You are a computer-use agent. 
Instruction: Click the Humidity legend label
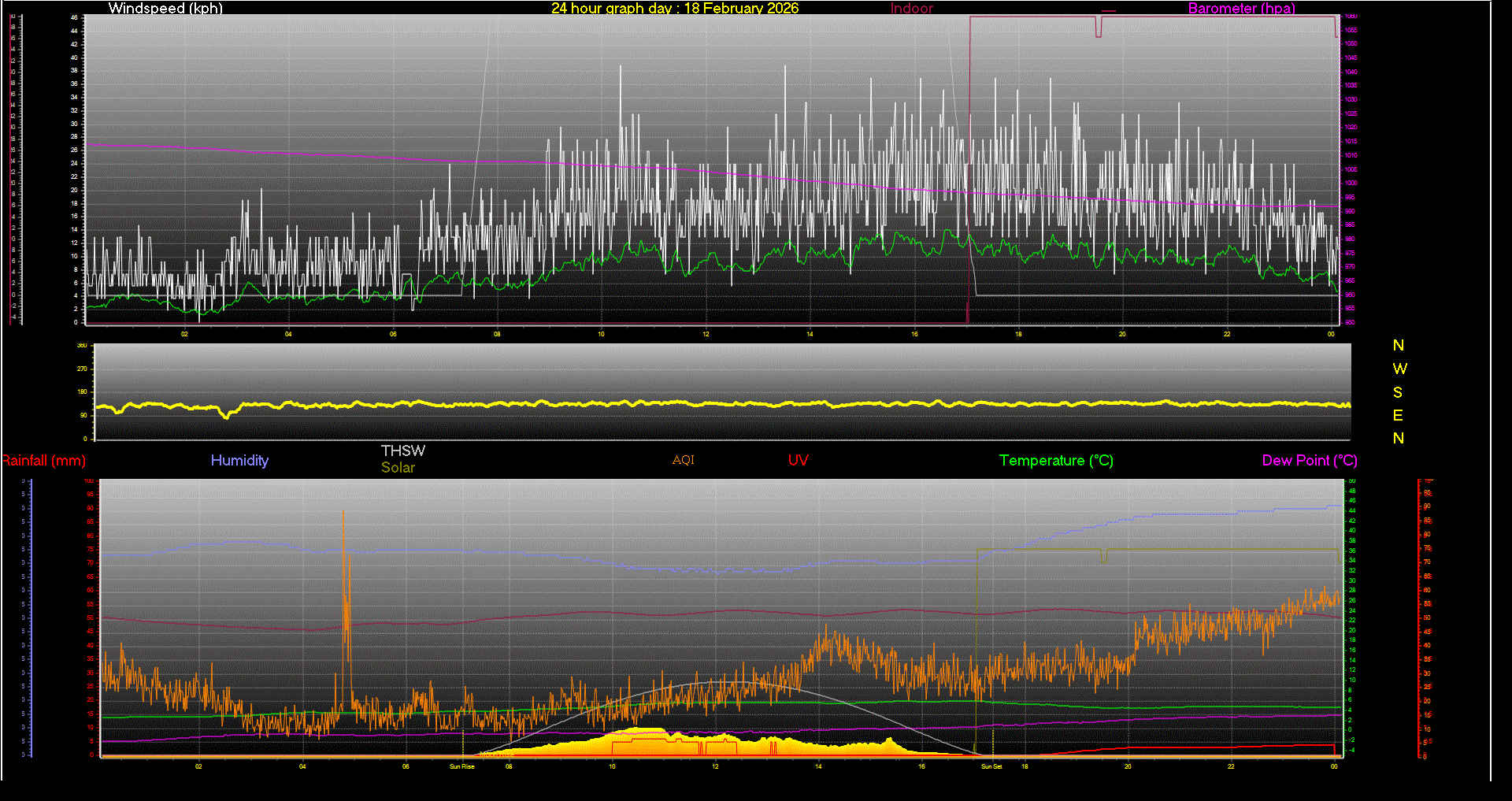pos(239,461)
